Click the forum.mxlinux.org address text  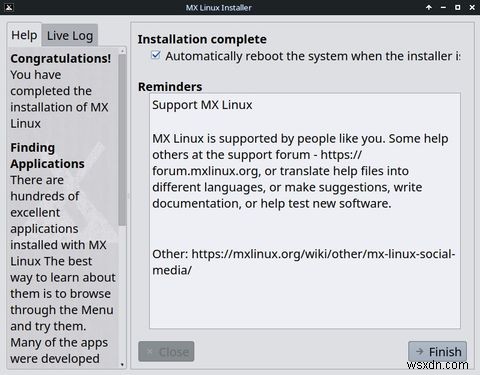click(x=205, y=171)
